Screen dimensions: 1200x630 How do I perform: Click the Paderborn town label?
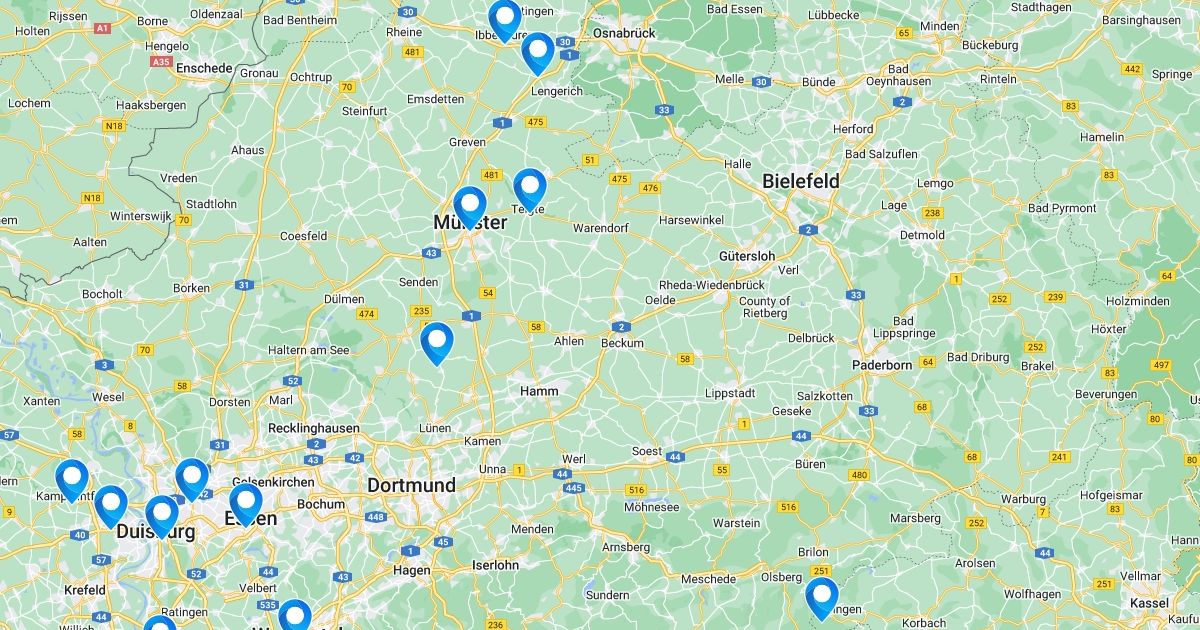882,365
